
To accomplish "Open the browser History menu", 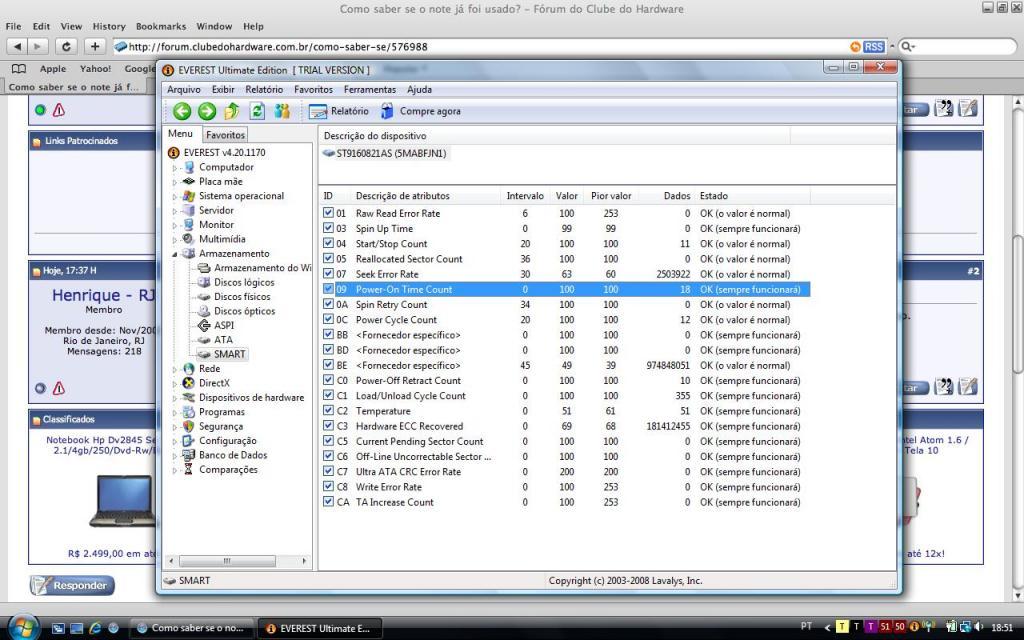I will 108,26.
